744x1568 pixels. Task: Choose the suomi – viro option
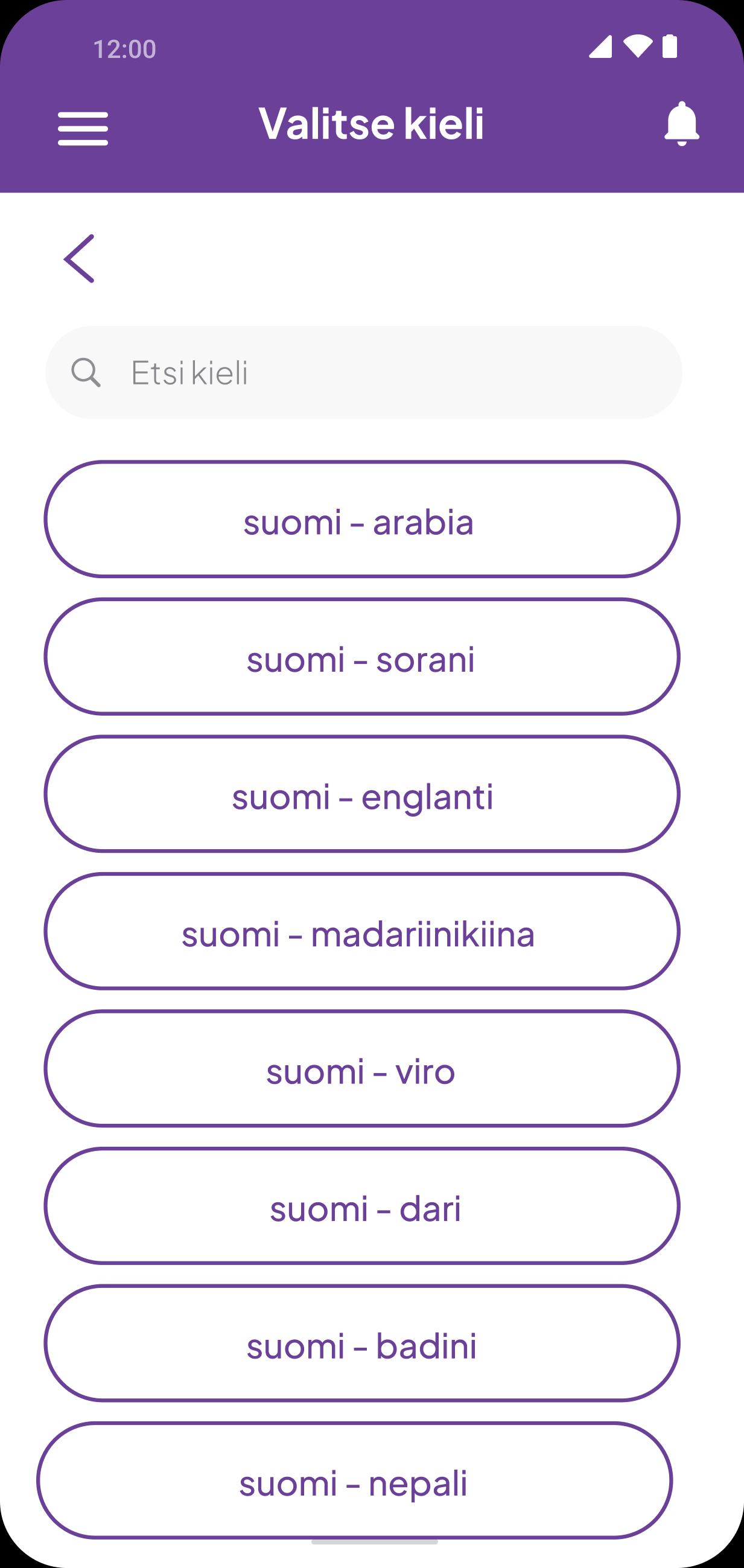[362, 1069]
